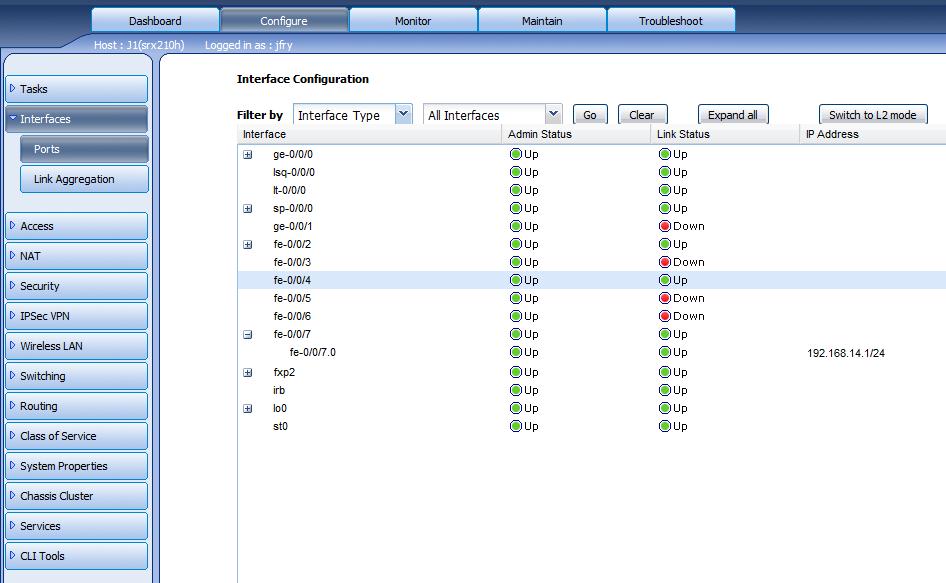Click lo0 green admin status icon
This screenshot has height=583, width=946.
point(516,409)
